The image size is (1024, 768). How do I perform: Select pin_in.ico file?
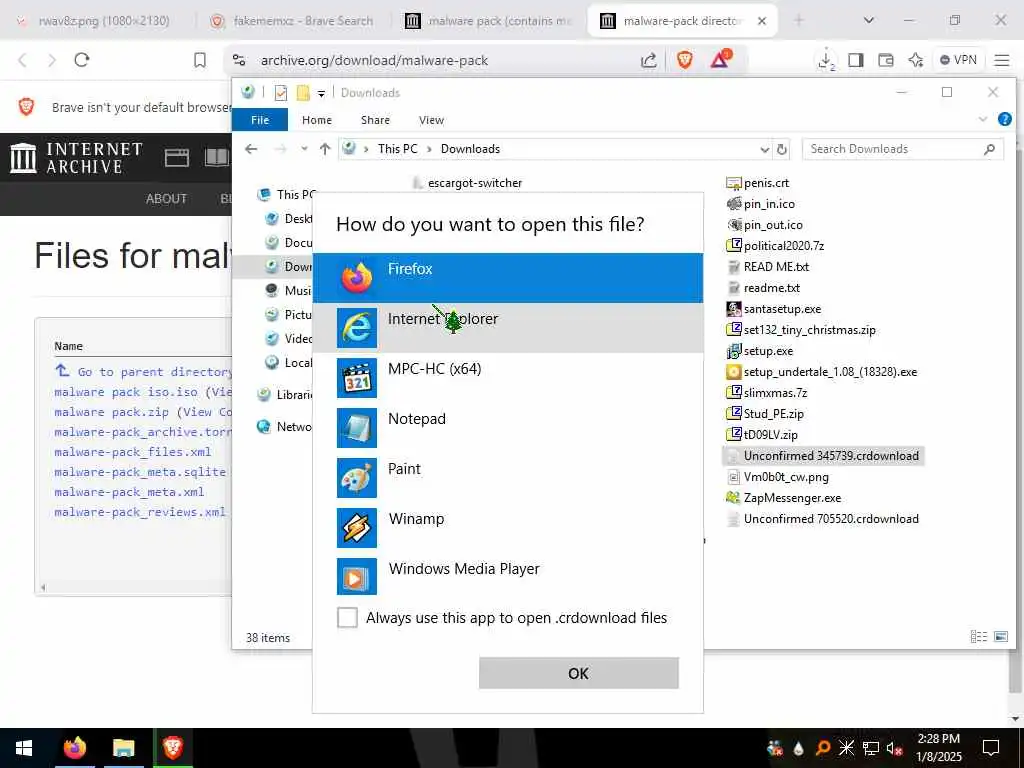pos(761,204)
